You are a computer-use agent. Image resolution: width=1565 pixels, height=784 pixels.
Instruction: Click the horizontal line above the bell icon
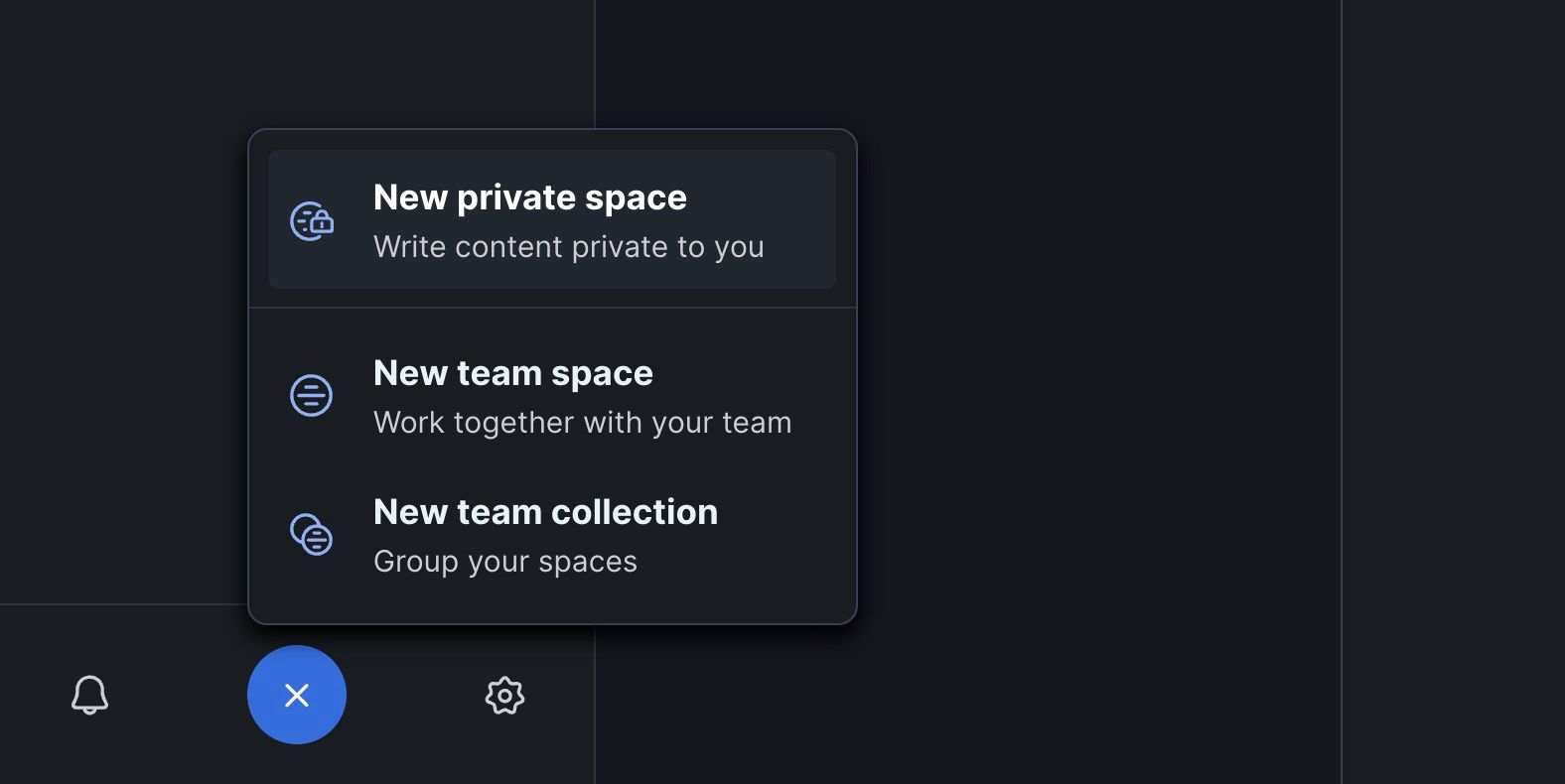tap(119, 604)
